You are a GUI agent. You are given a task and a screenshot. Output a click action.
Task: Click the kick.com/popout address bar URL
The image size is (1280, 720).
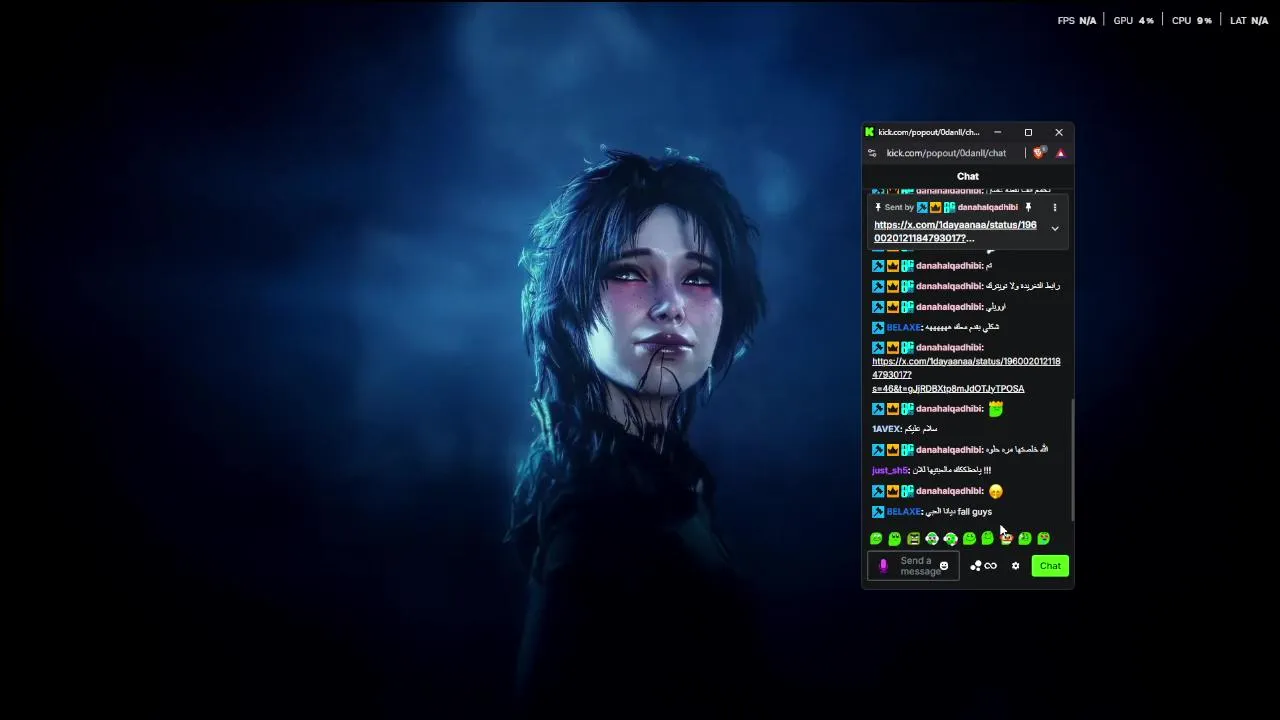(x=946, y=153)
